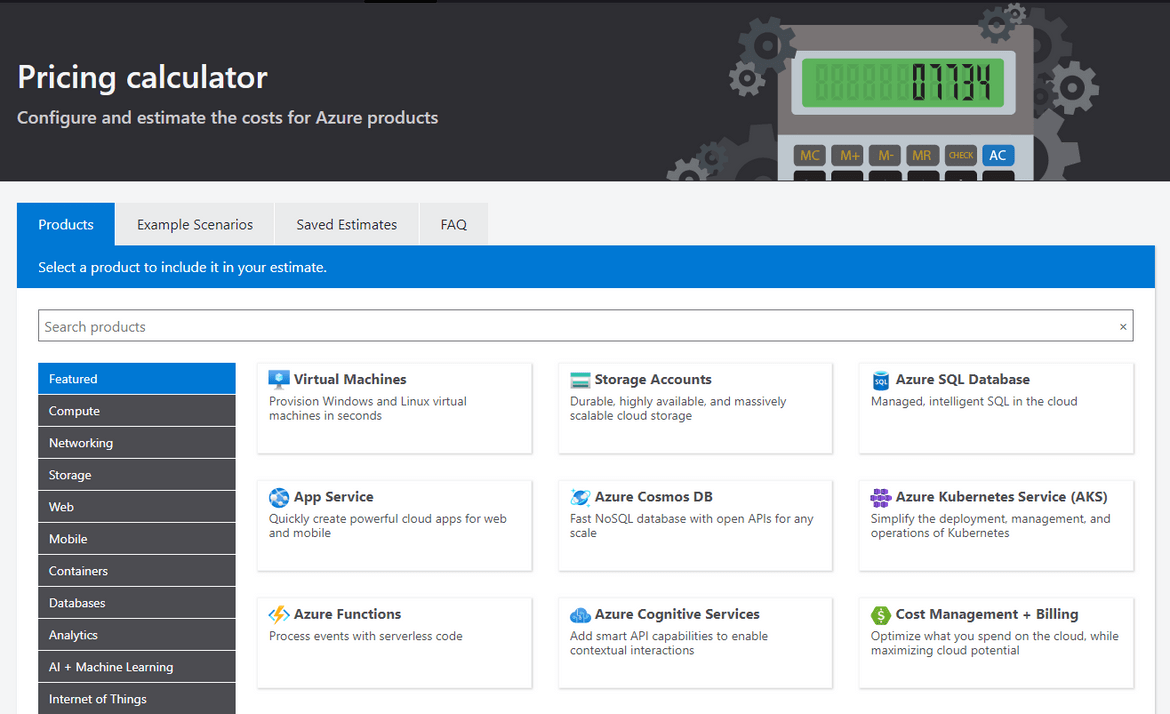The height and width of the screenshot is (714, 1170).
Task: Click 'Durable, highly available' storage description
Action: [x=678, y=409]
